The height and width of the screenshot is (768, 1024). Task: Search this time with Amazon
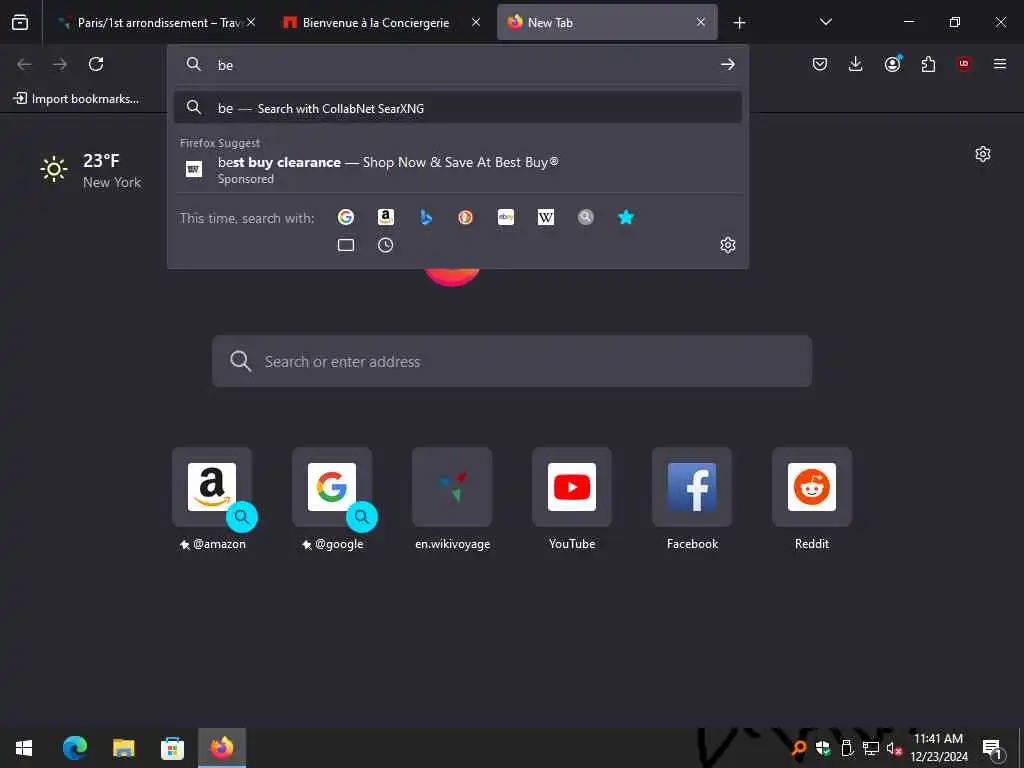tap(386, 217)
